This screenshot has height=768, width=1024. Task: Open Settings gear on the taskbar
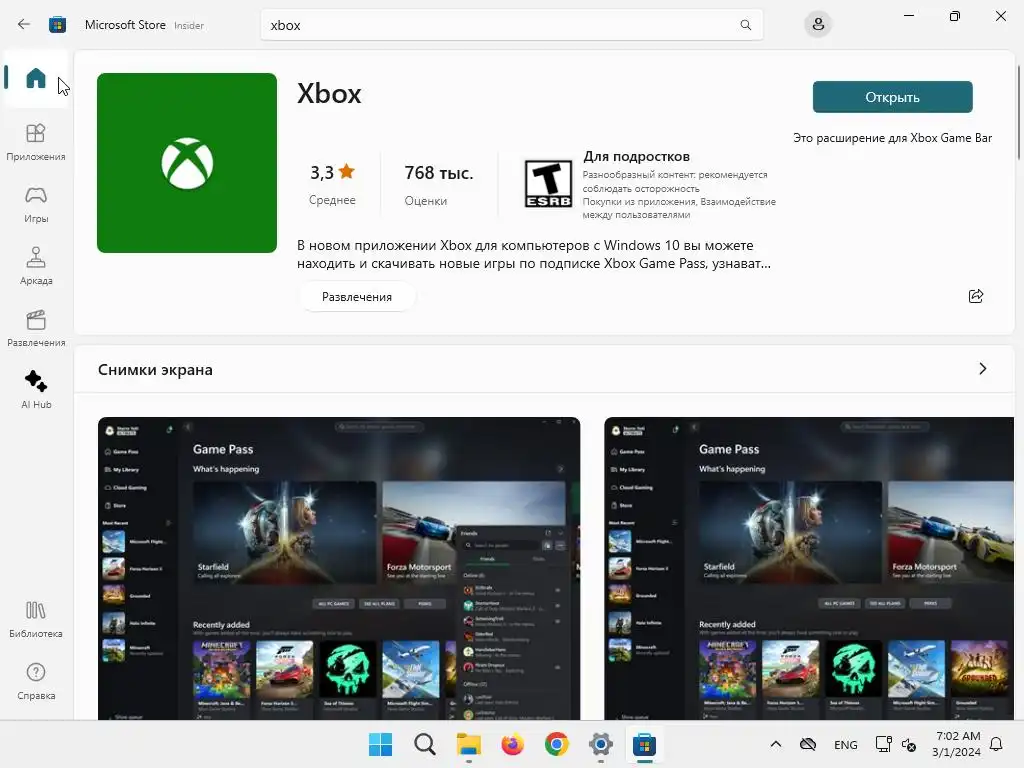pyautogui.click(x=600, y=744)
